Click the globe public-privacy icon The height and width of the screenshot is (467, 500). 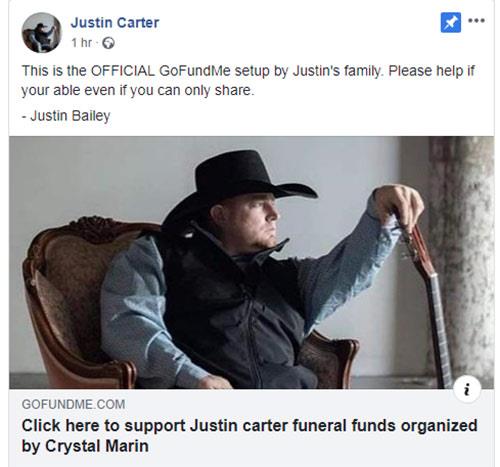click(108, 43)
